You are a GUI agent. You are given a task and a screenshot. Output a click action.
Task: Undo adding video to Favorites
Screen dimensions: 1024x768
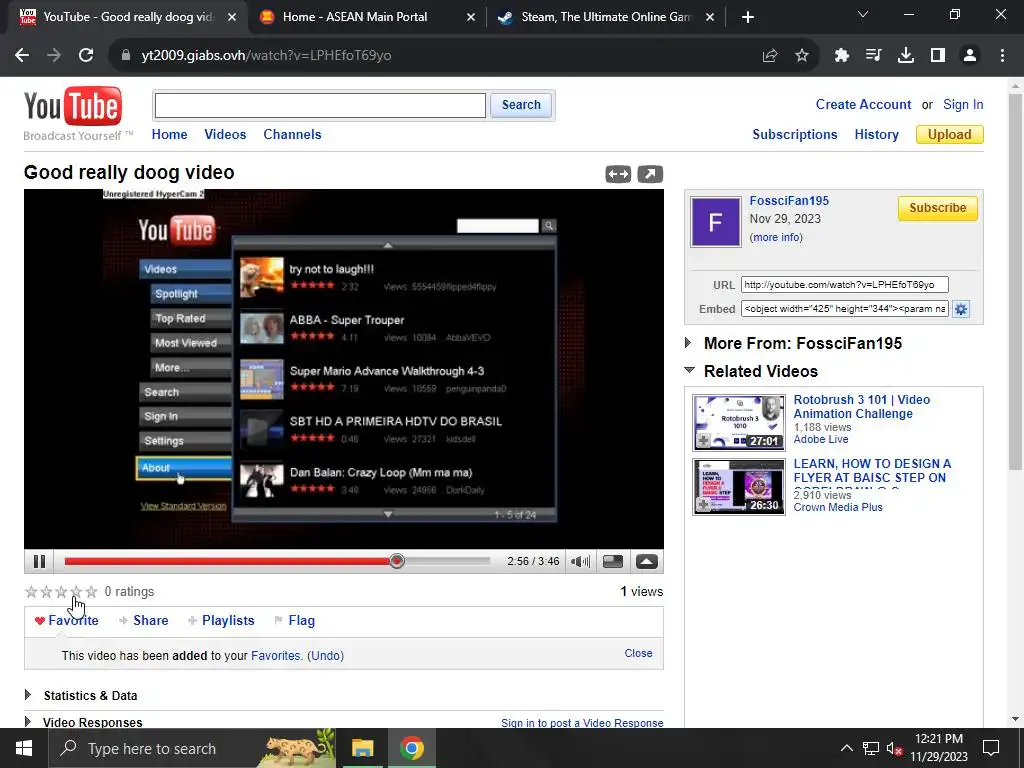coord(327,656)
